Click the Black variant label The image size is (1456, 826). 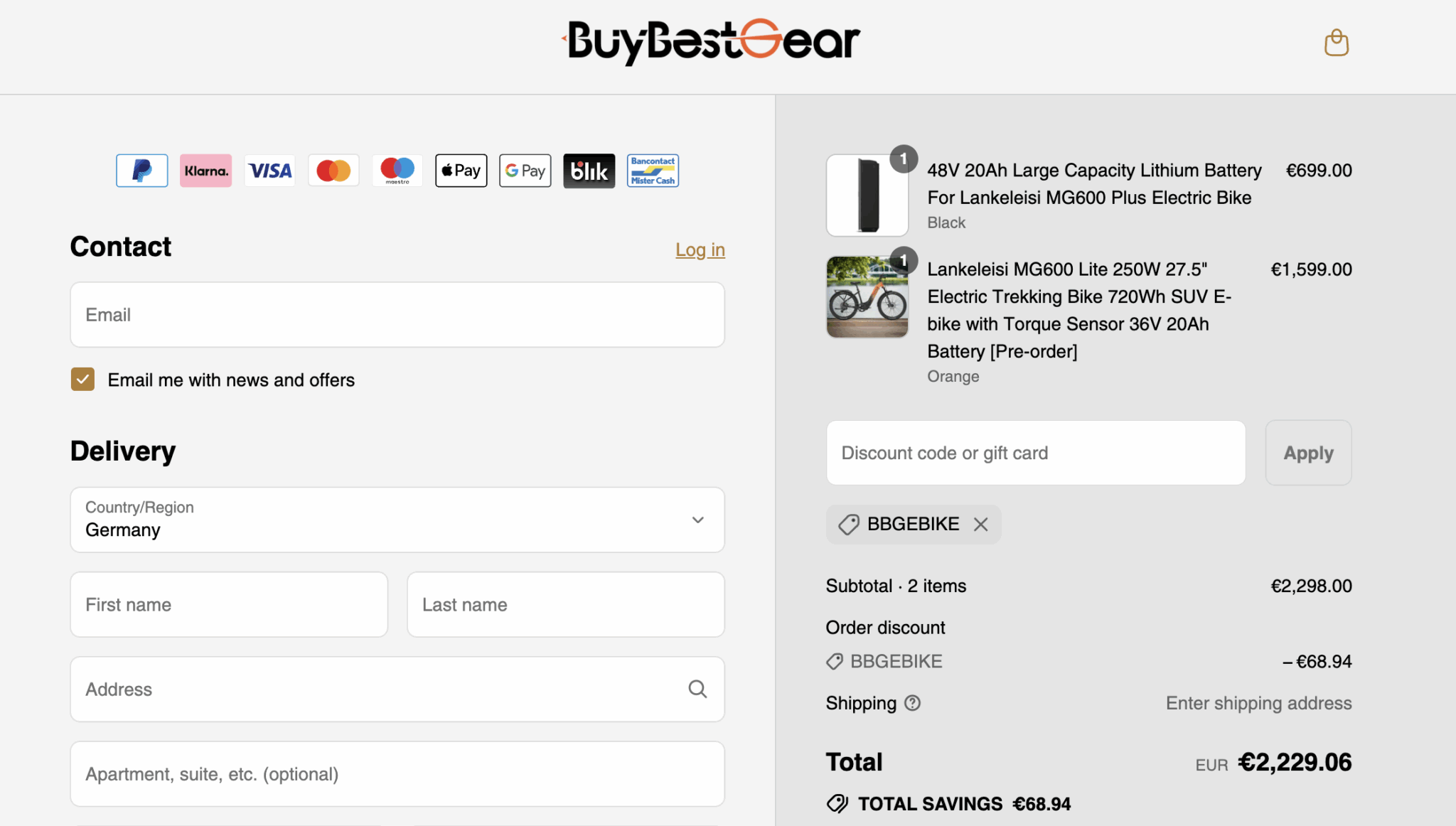(946, 222)
